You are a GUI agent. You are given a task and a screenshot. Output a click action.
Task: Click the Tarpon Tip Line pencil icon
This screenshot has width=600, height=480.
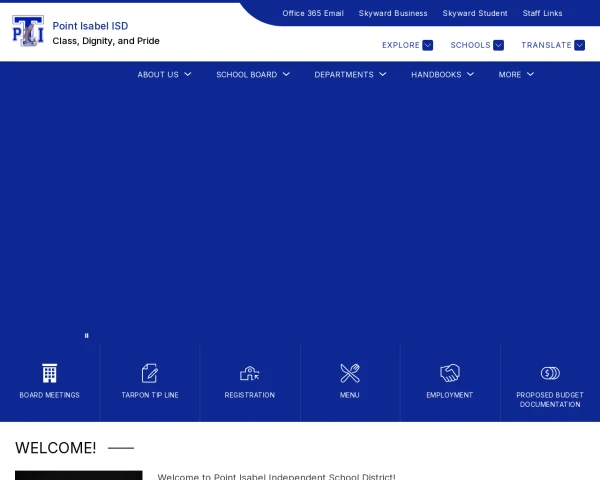[150, 373]
